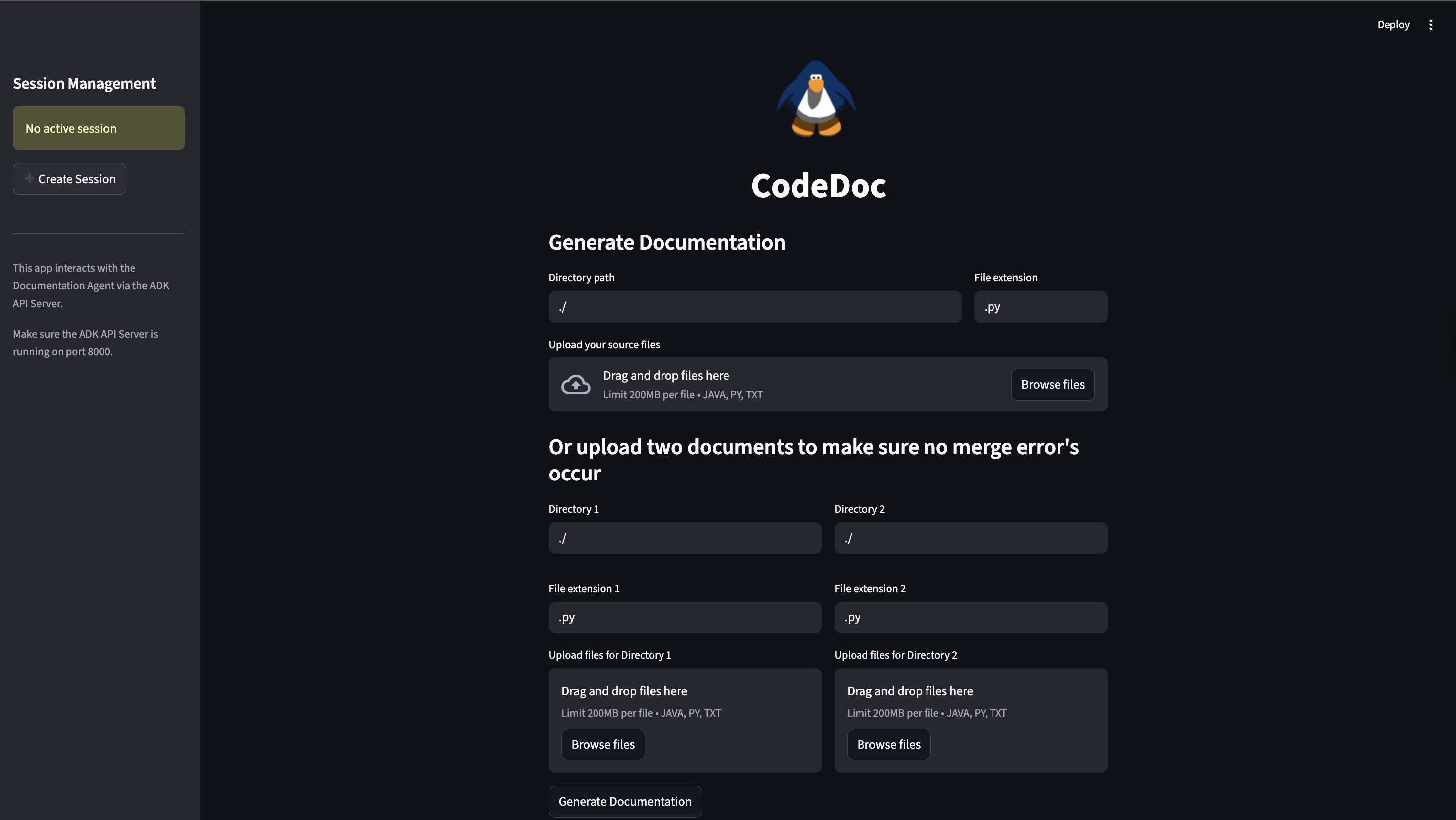Click the source files drag-and-drop area
The height and width of the screenshot is (820, 1456).
click(792, 385)
